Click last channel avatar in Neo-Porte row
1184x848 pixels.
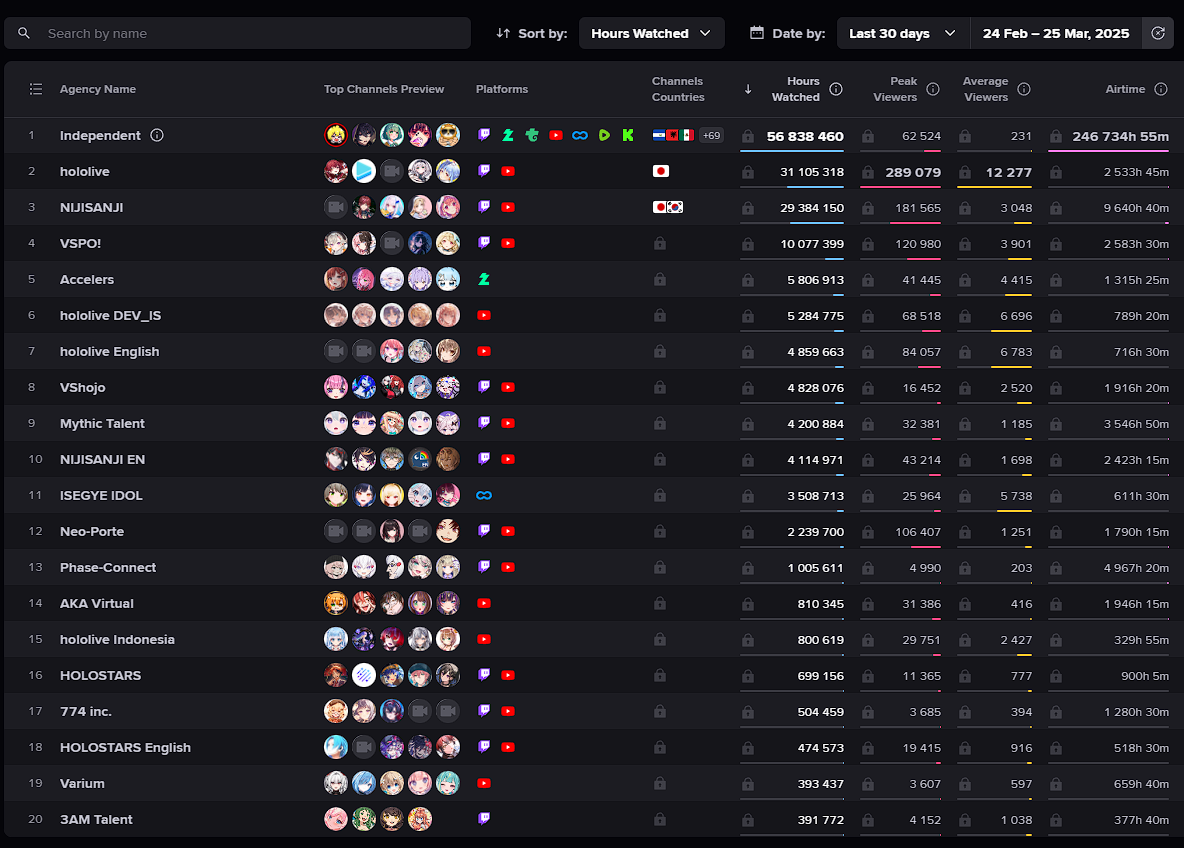pos(448,532)
